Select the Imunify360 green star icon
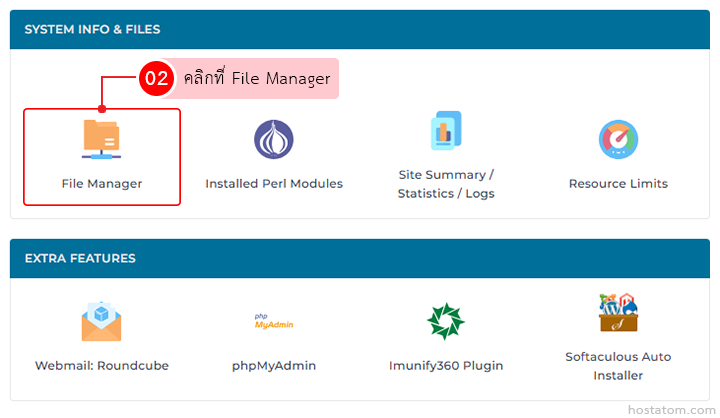Image resolution: width=720 pixels, height=418 pixels. coord(445,322)
